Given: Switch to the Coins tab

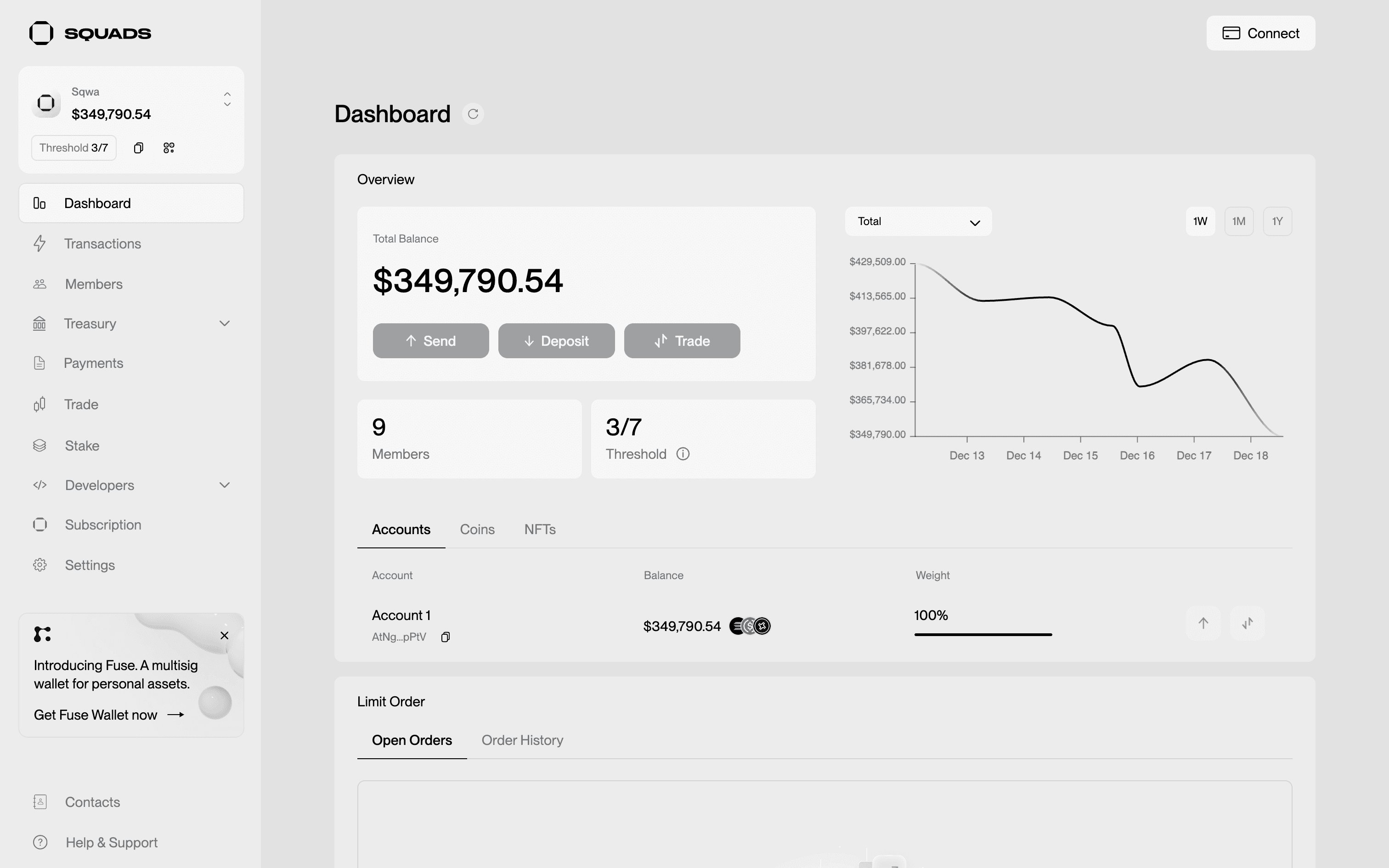Looking at the screenshot, I should (477, 529).
